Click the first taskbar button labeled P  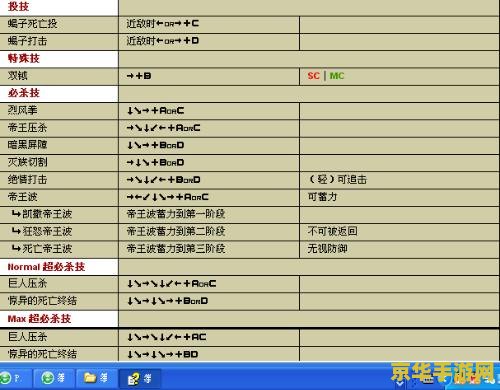(15, 378)
